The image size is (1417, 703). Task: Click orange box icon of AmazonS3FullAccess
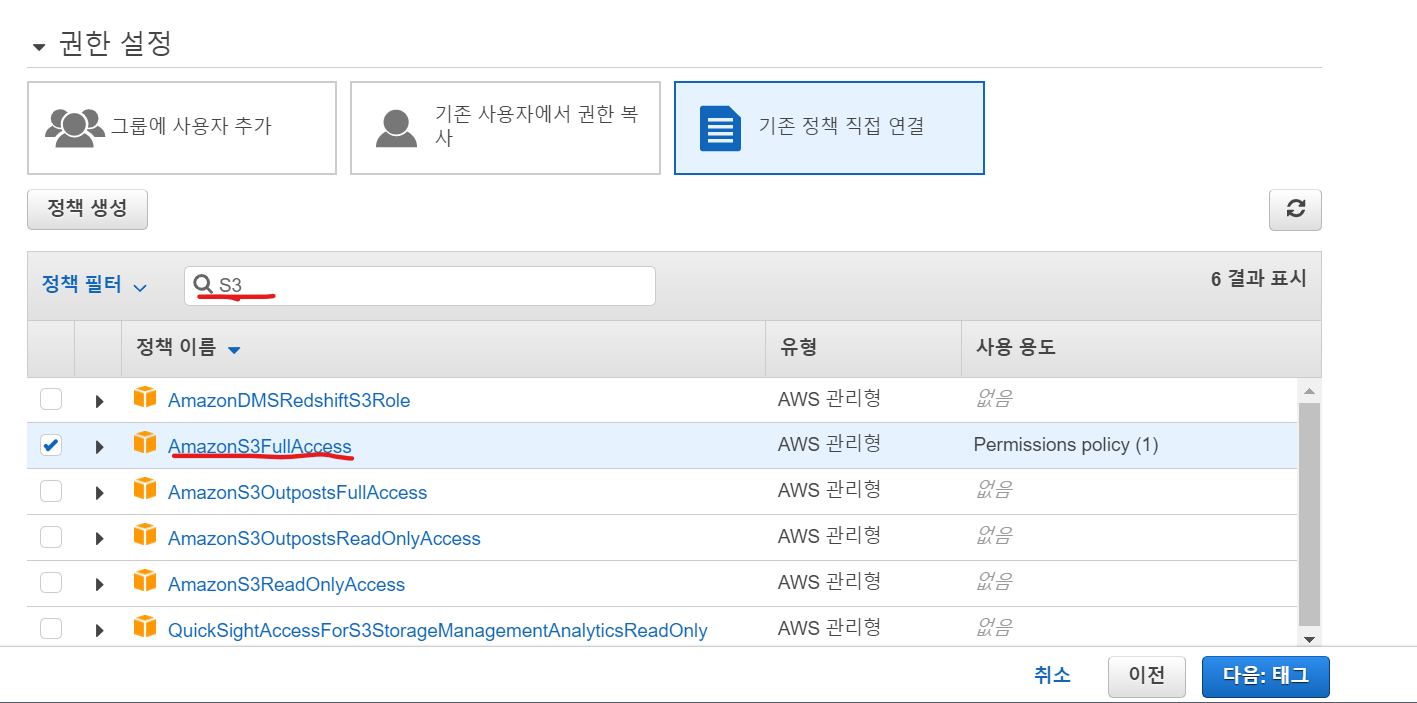coord(145,443)
